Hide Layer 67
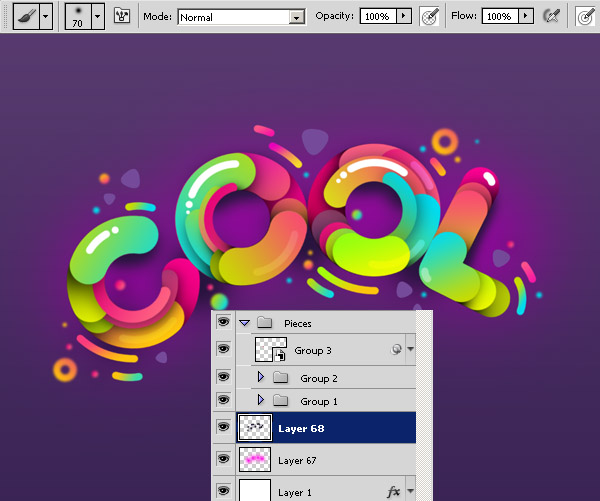The height and width of the screenshot is (501, 600). 223,458
